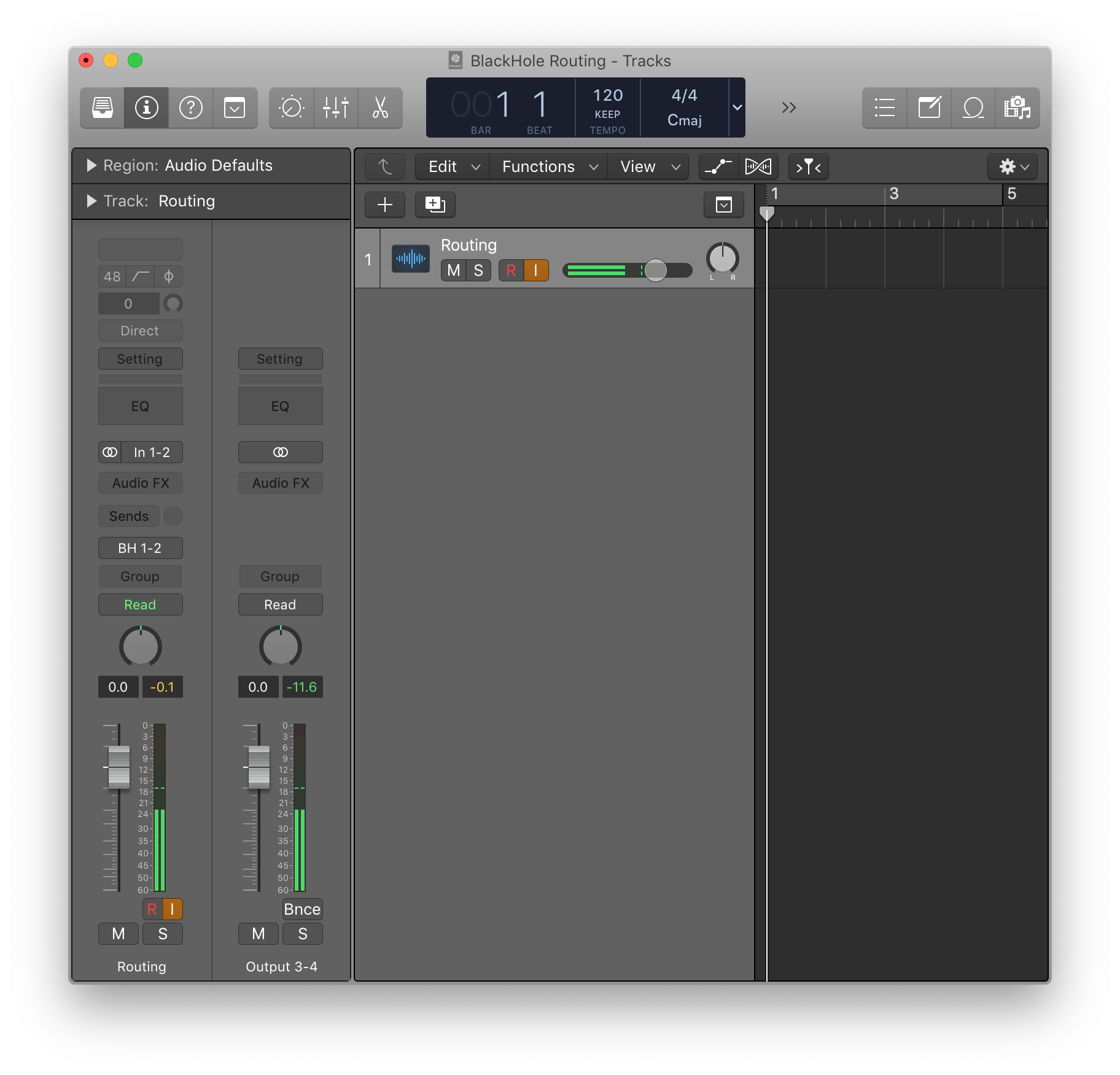
Task: Show the Mixer faders icon
Action: click(336, 108)
